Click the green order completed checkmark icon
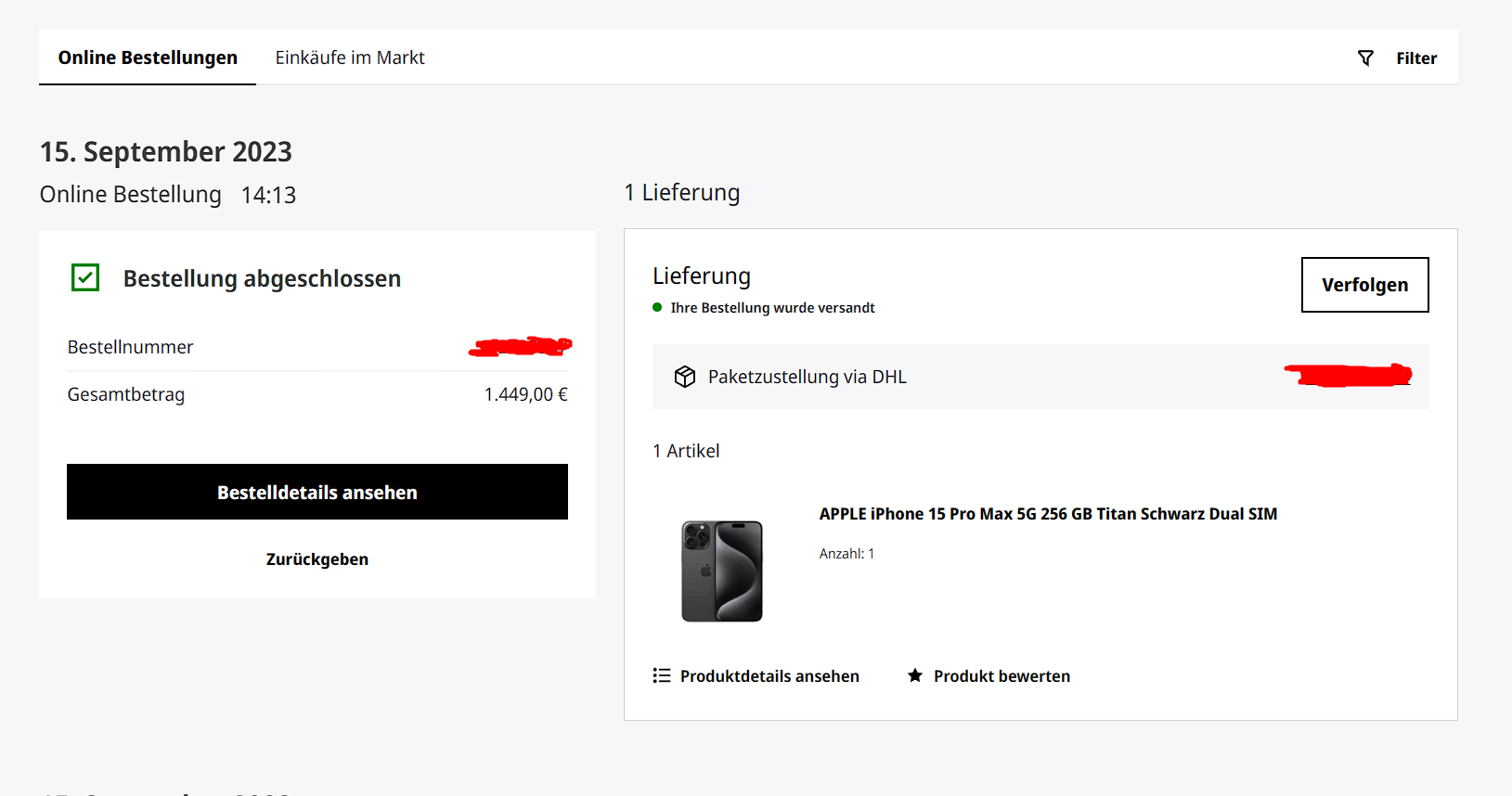The height and width of the screenshot is (796, 1512). click(85, 277)
